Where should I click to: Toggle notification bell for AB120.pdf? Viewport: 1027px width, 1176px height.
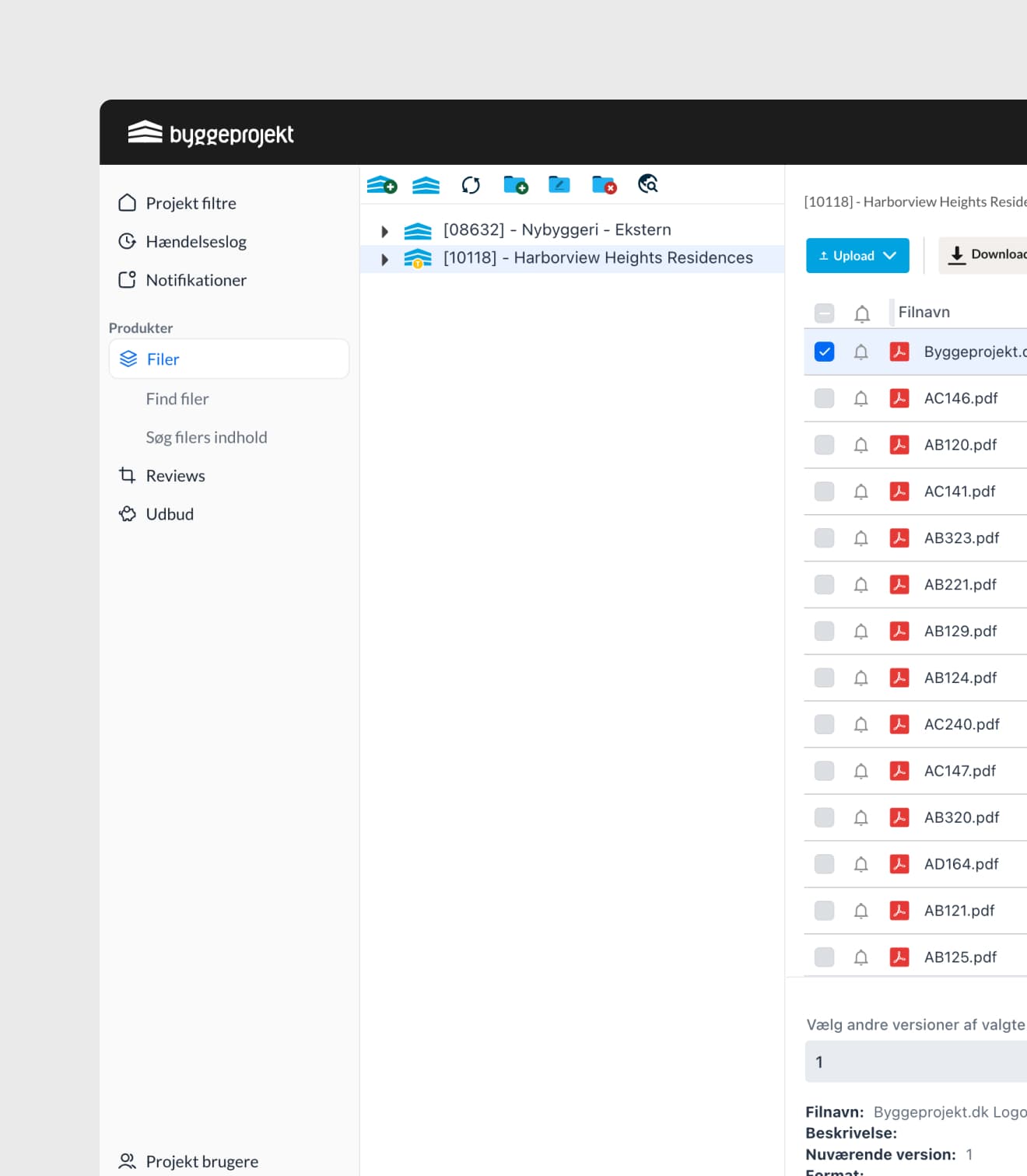(x=861, y=446)
